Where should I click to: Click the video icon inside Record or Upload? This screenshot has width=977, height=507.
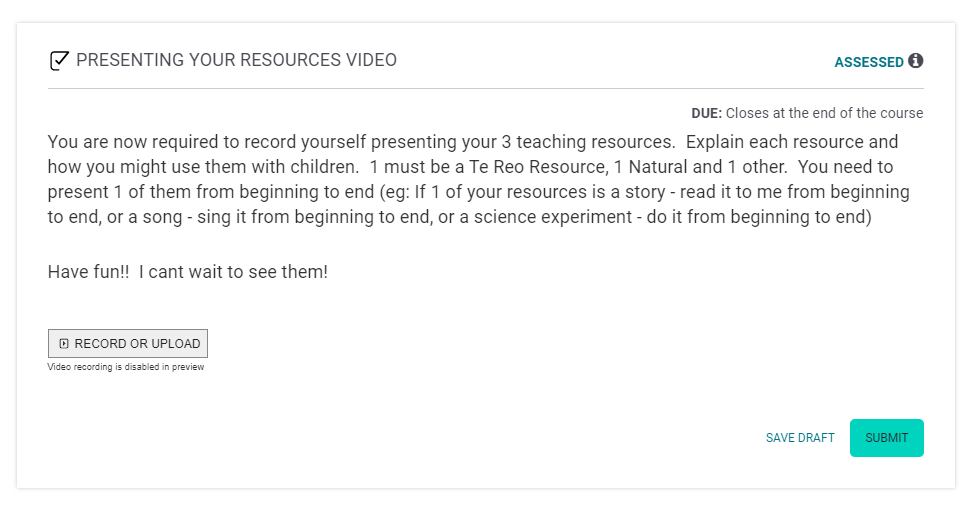[64, 344]
